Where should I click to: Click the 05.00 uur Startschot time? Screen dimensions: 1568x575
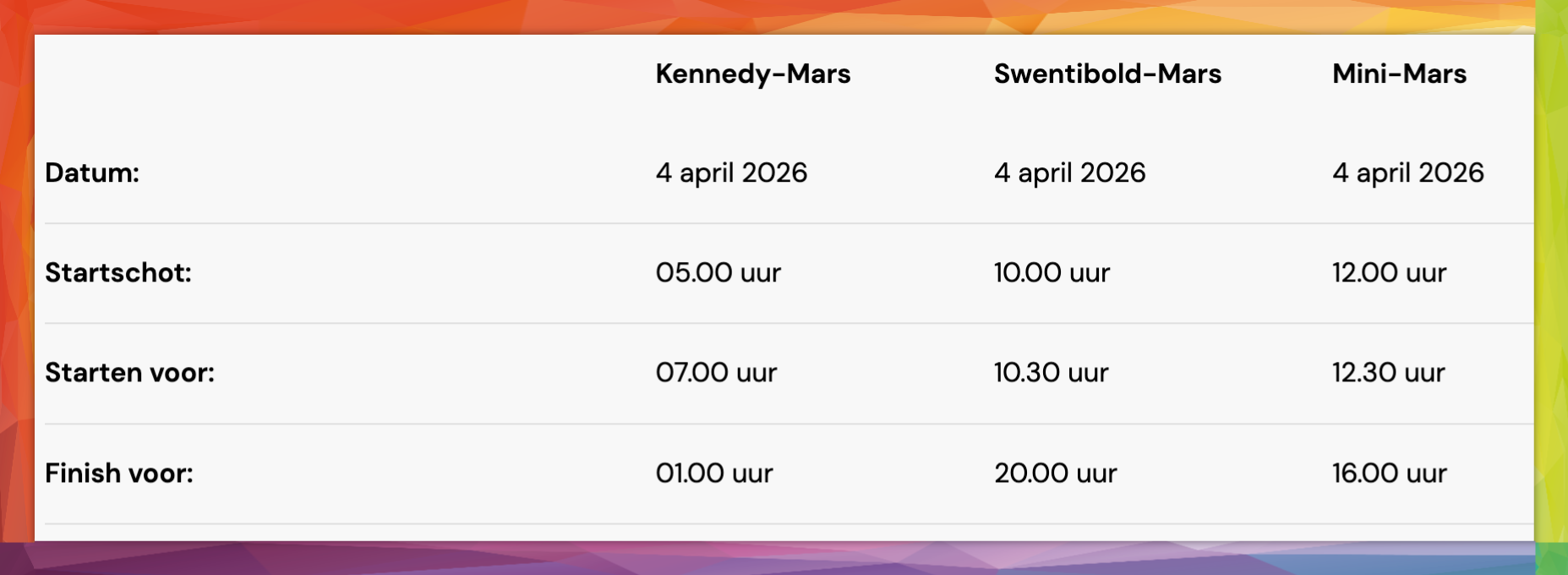tap(718, 272)
